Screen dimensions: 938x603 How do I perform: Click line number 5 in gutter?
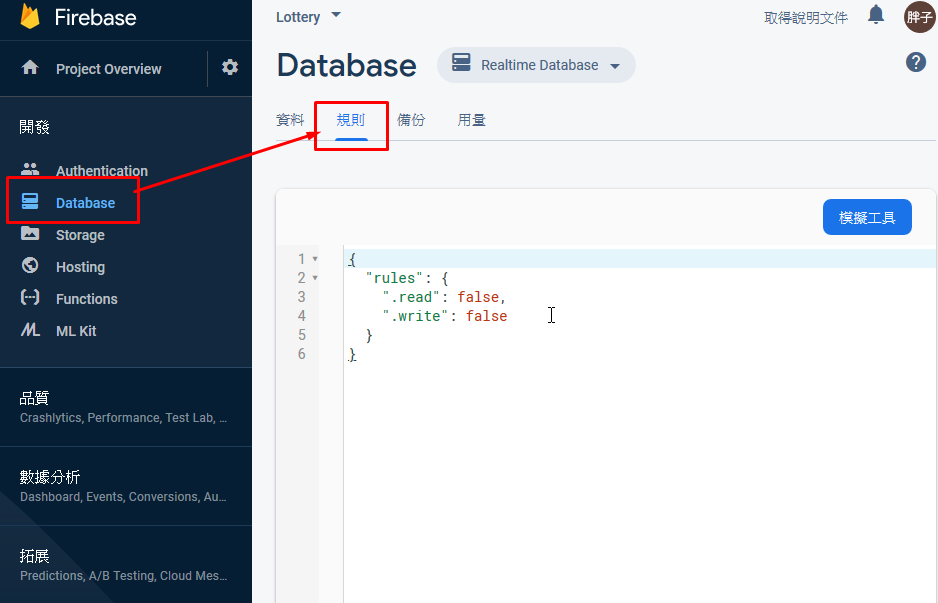click(302, 335)
